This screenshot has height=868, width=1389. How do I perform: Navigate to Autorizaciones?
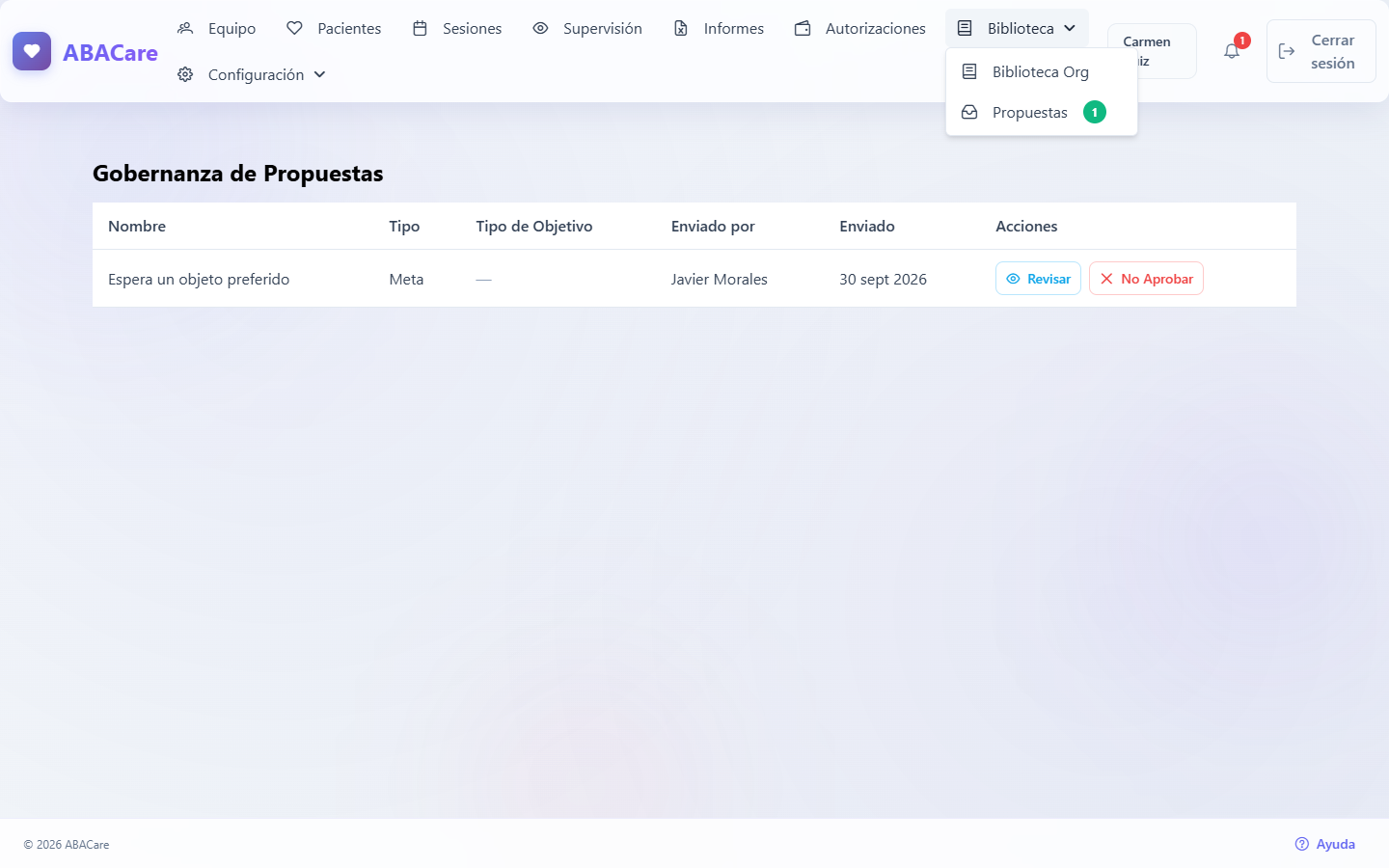click(x=860, y=28)
